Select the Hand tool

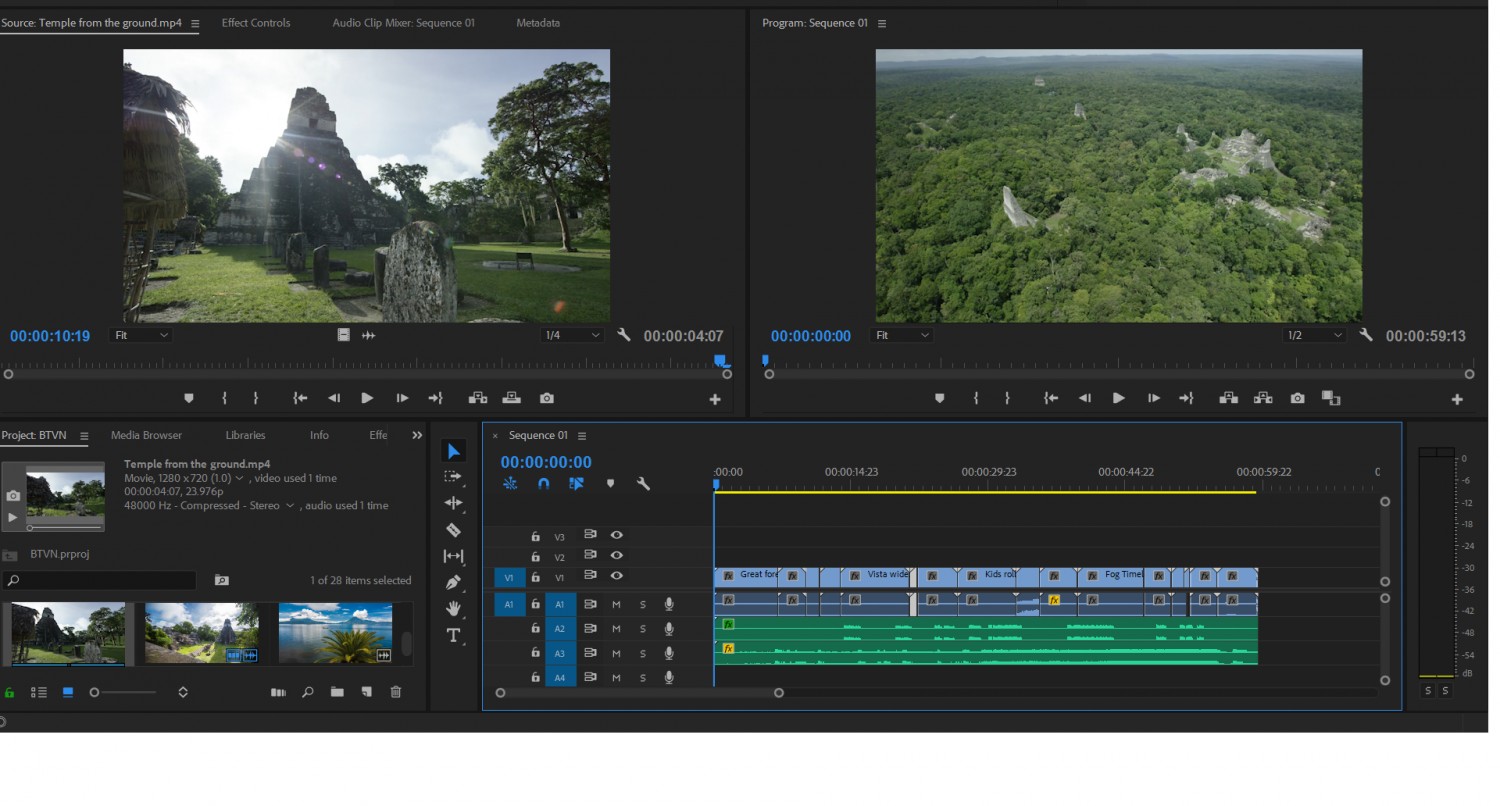click(x=453, y=608)
